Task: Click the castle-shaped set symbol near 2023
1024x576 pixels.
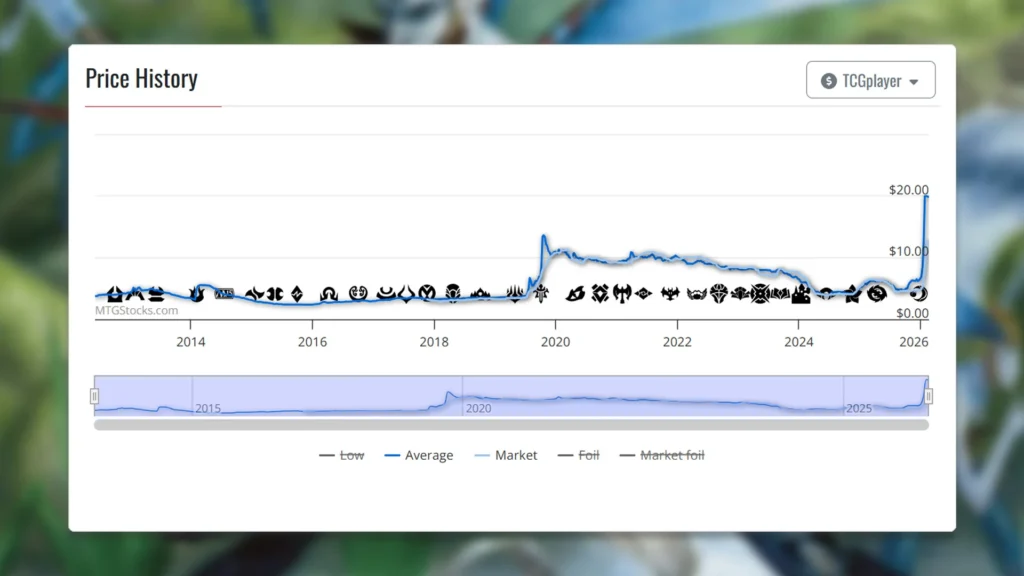Action: point(801,295)
